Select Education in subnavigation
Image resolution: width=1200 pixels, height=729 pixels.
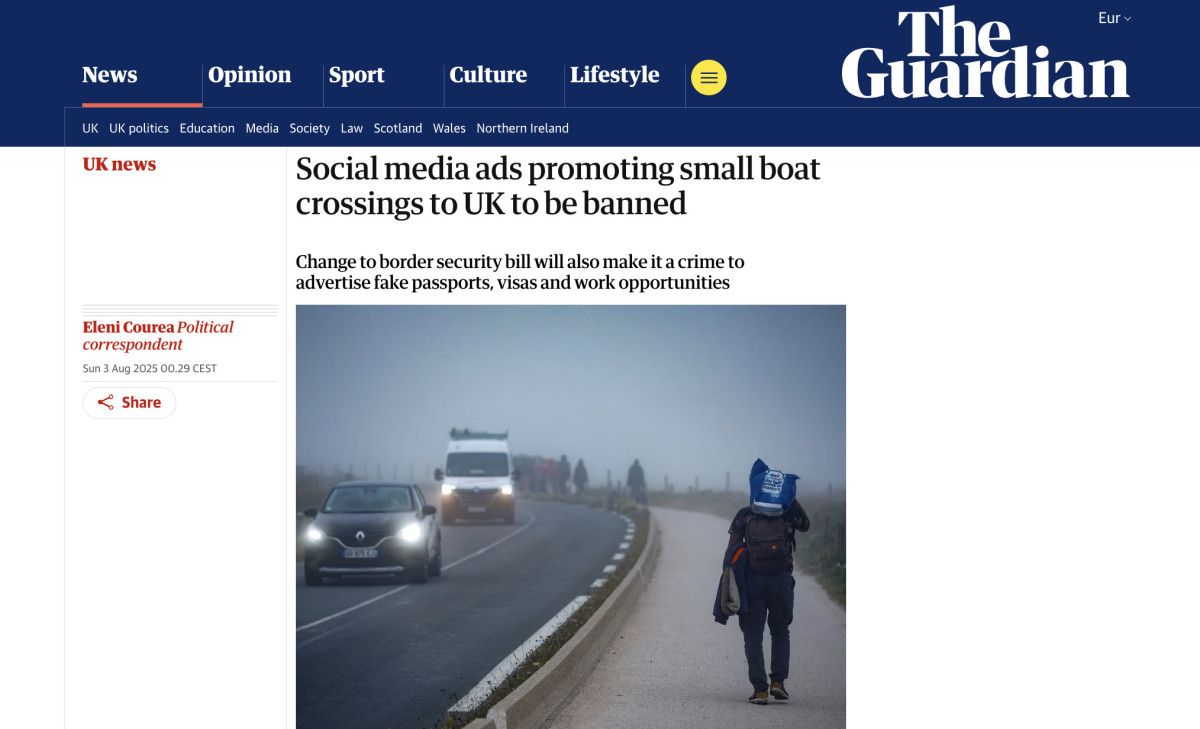(207, 128)
